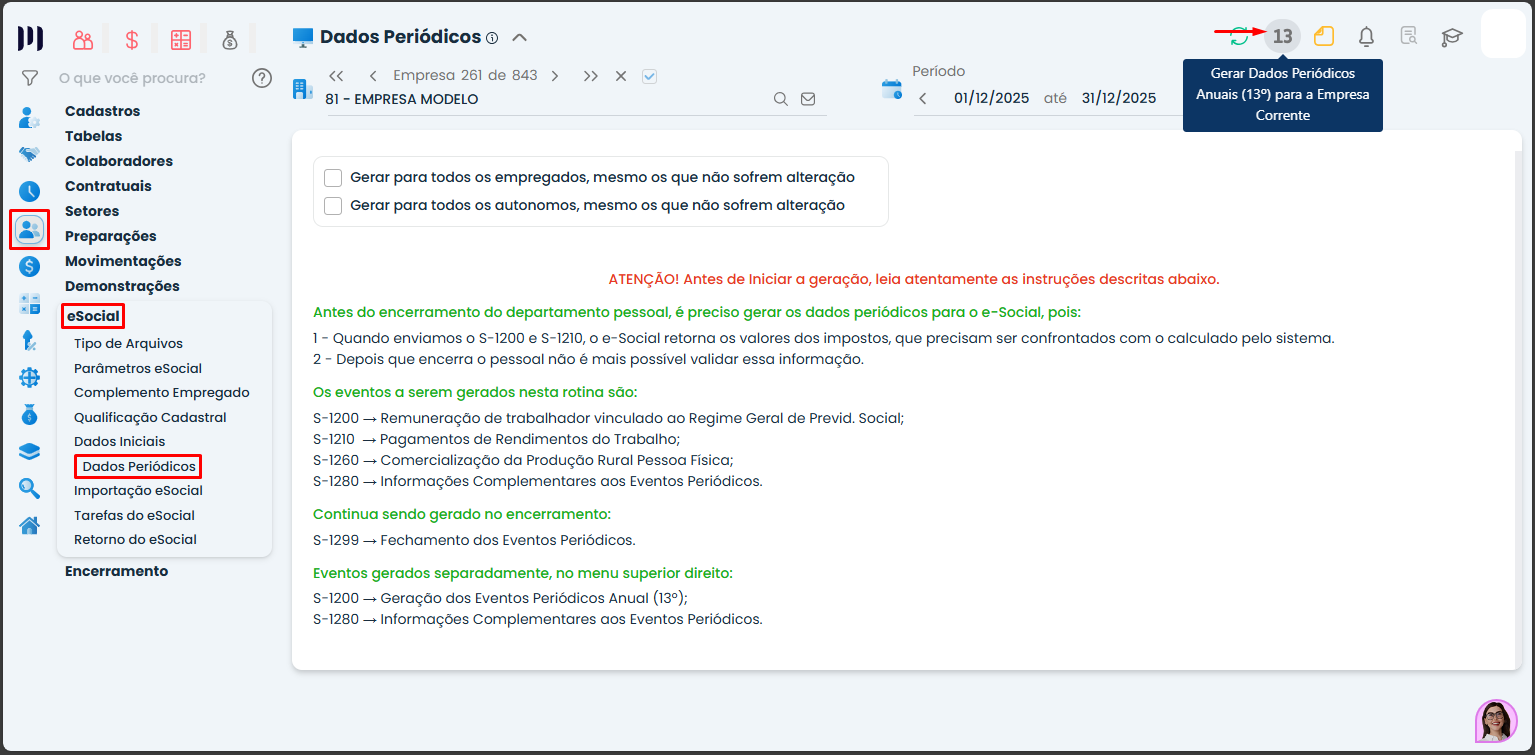Open Parâmetros eSocial menu item
The image size is (1535, 755).
(138, 368)
